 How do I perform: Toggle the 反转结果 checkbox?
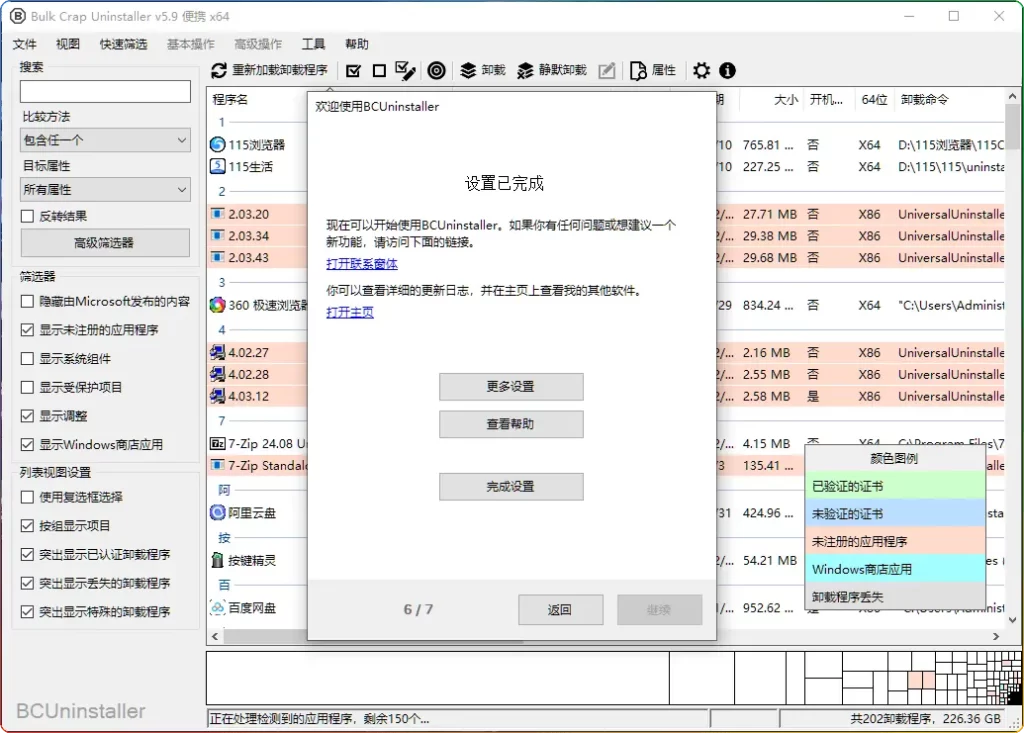[27, 216]
